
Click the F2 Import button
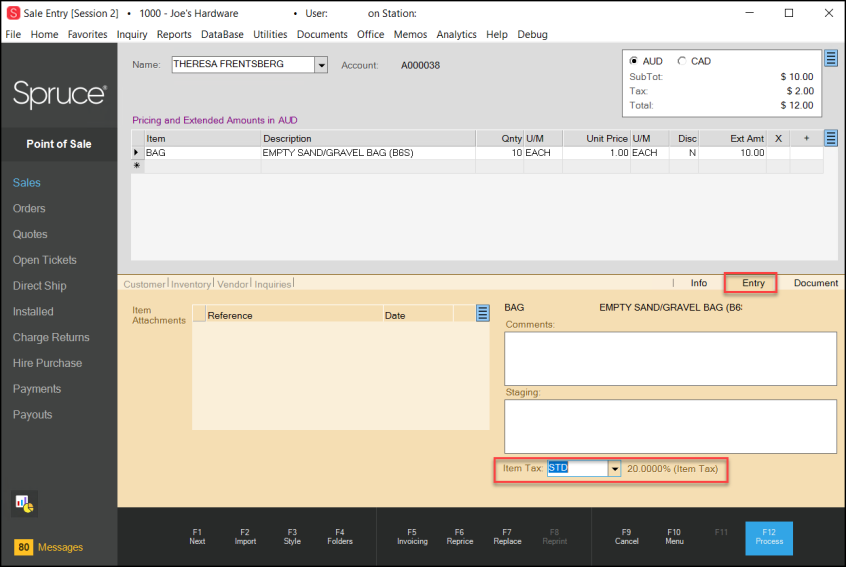tap(245, 537)
